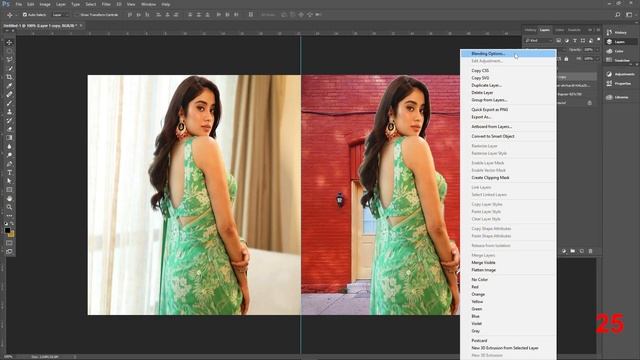
Task: Click the Opacity value field
Action: click(588, 50)
